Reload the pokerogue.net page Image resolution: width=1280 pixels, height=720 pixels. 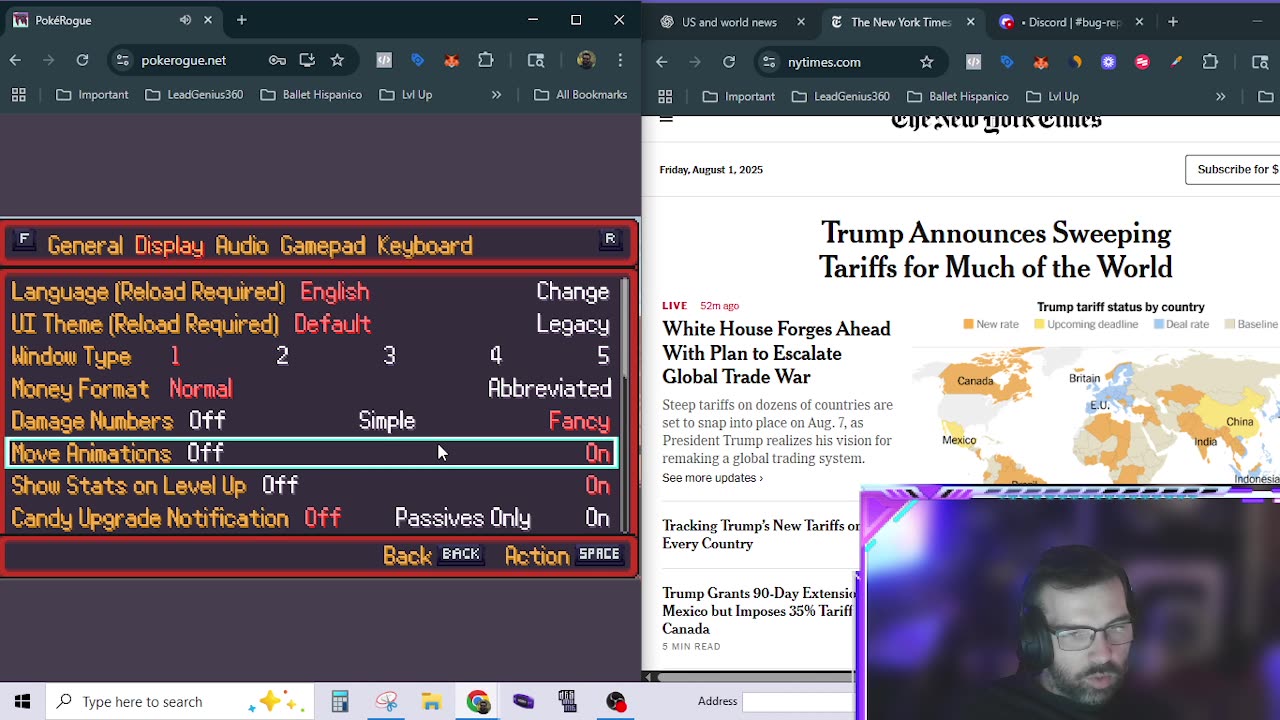pos(82,60)
